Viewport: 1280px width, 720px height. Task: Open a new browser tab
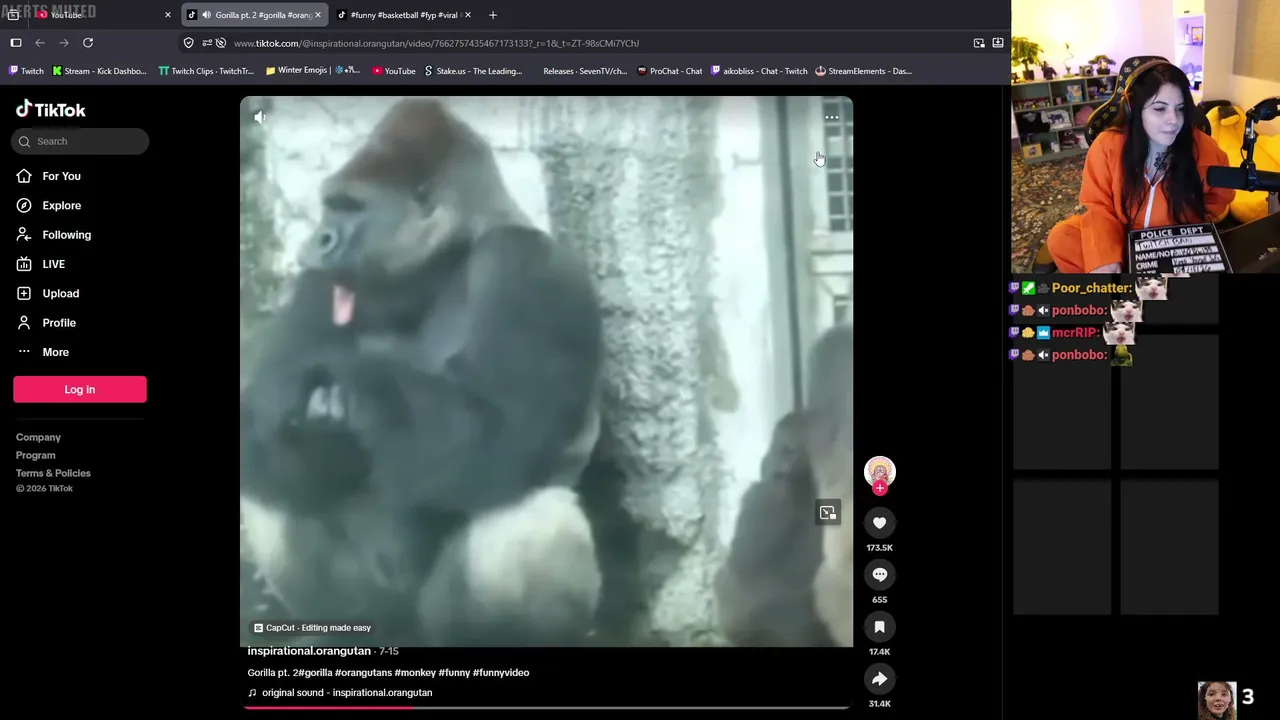pyautogui.click(x=493, y=15)
